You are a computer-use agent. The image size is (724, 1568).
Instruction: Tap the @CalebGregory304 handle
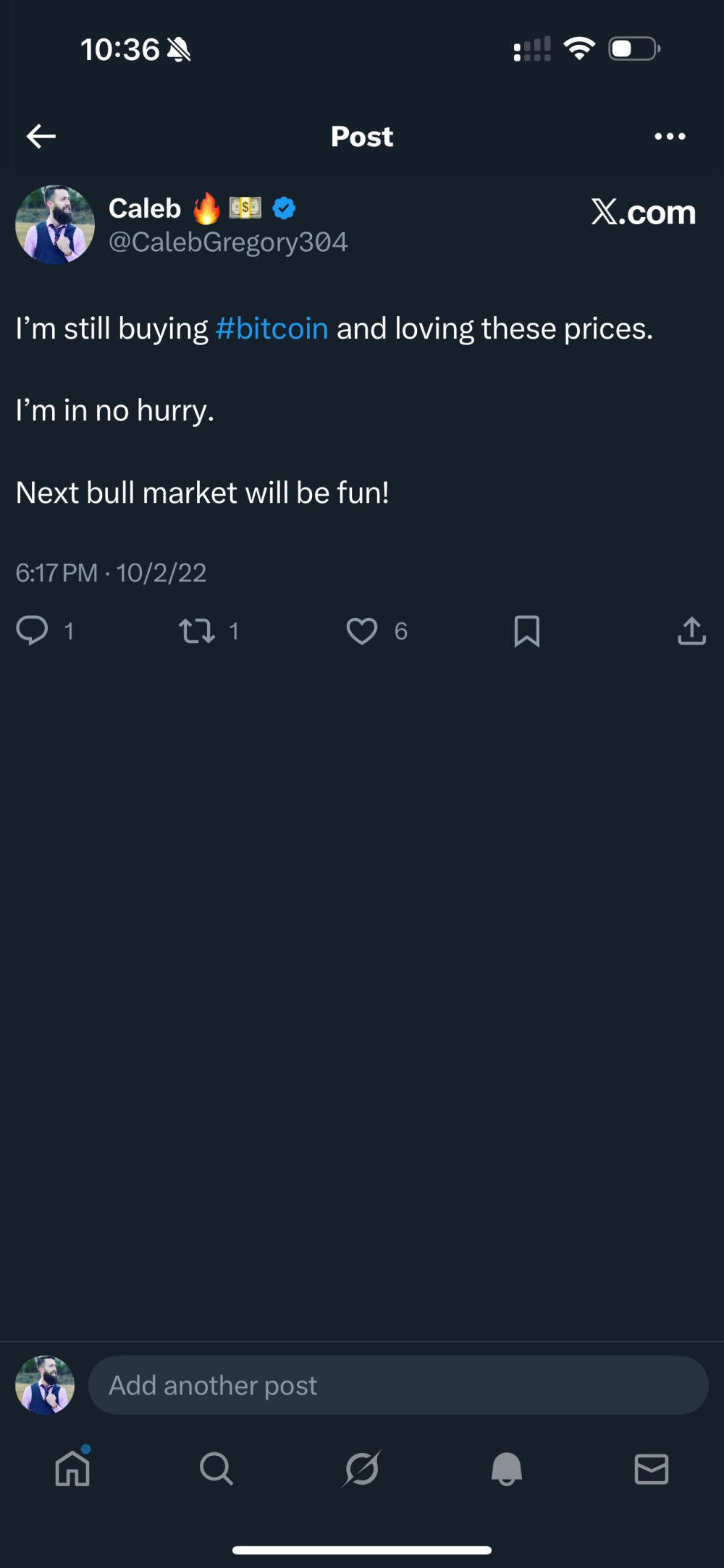pyautogui.click(x=228, y=242)
